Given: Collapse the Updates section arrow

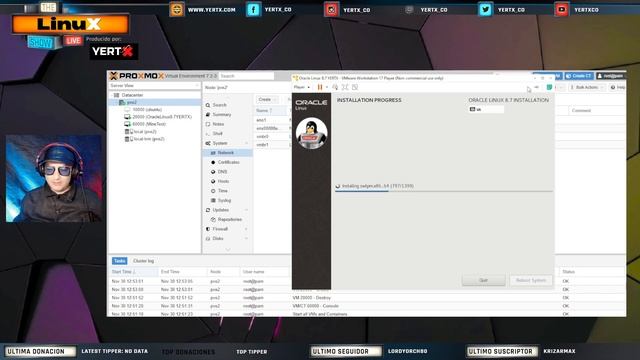Looking at the screenshot, I should point(246,210).
